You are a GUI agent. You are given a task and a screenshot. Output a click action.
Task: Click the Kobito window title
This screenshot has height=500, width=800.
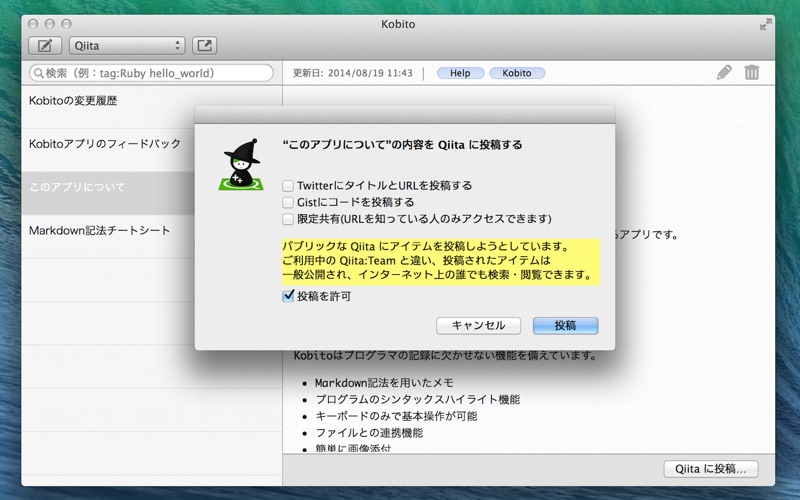point(398,24)
